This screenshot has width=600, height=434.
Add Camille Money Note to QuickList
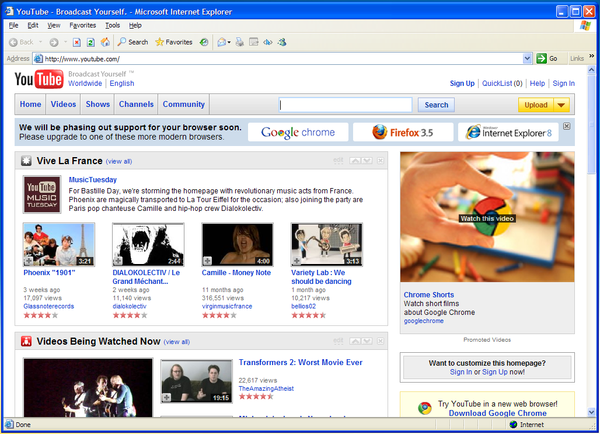(x=207, y=261)
